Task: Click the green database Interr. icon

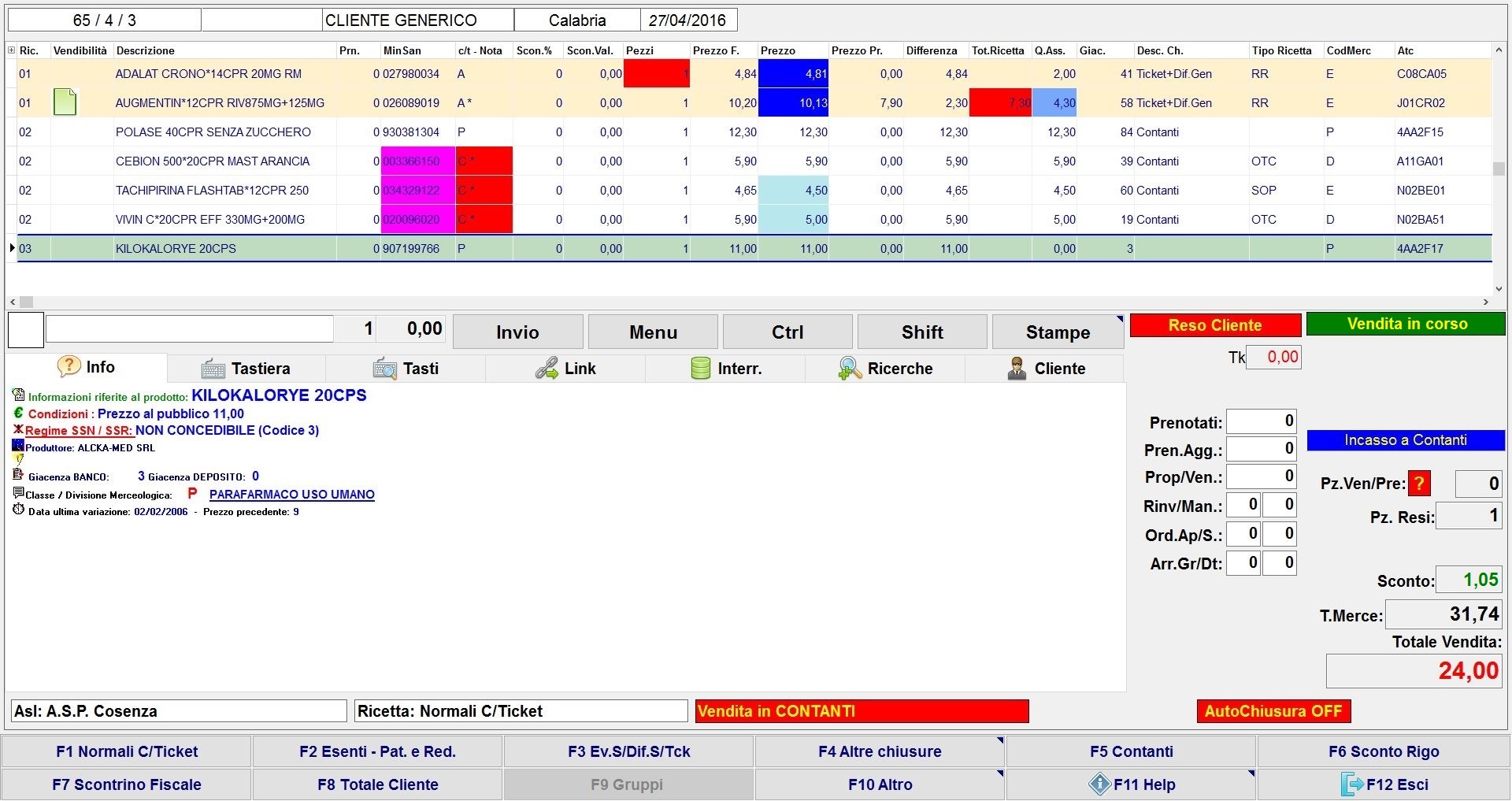Action: [700, 369]
